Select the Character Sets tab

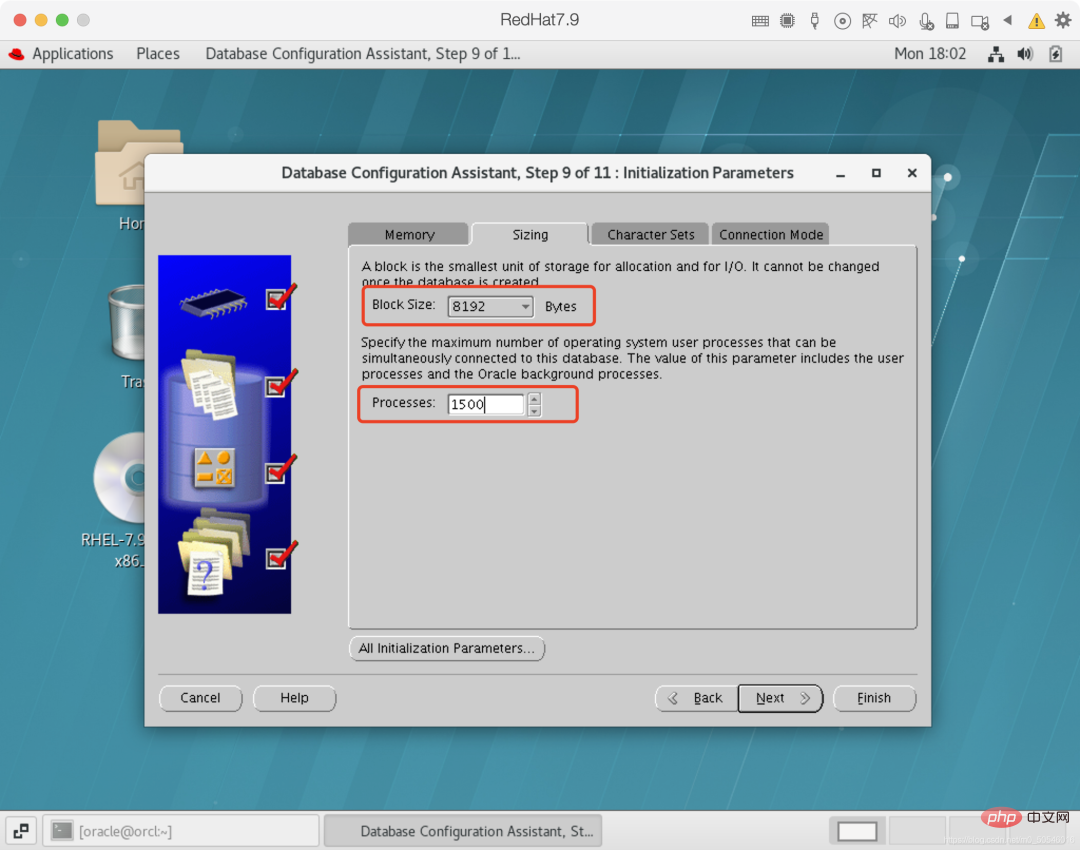[650, 234]
